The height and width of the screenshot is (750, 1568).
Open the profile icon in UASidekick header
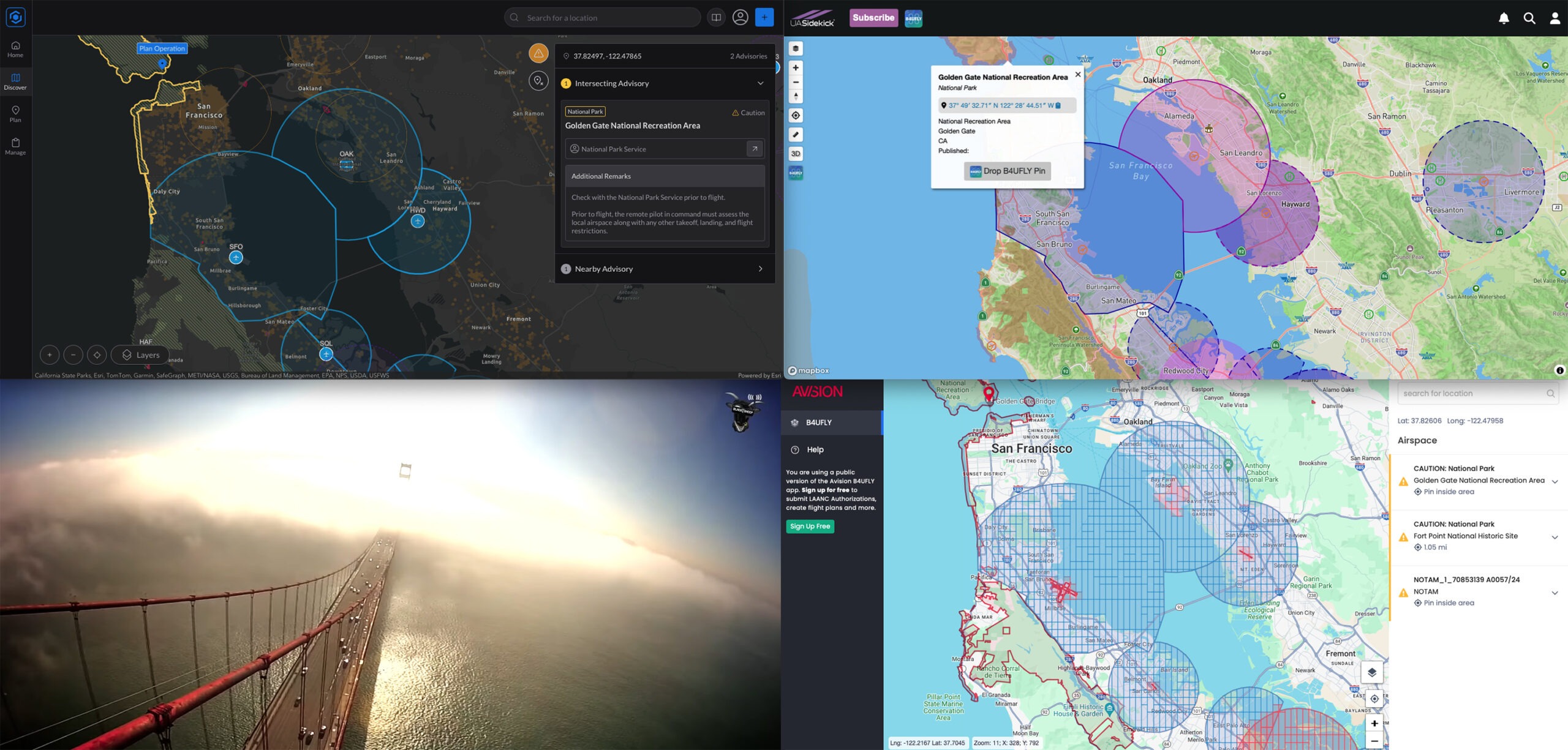point(1555,18)
